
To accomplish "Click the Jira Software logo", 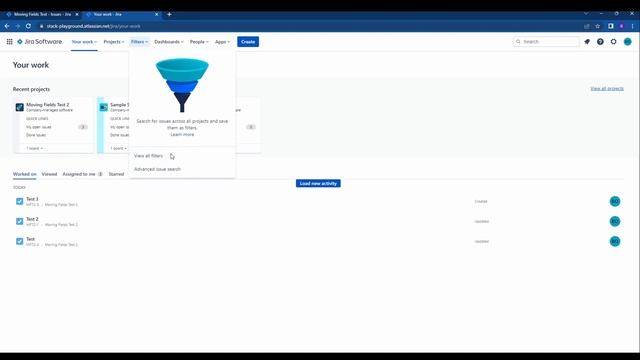I will 40,42.
